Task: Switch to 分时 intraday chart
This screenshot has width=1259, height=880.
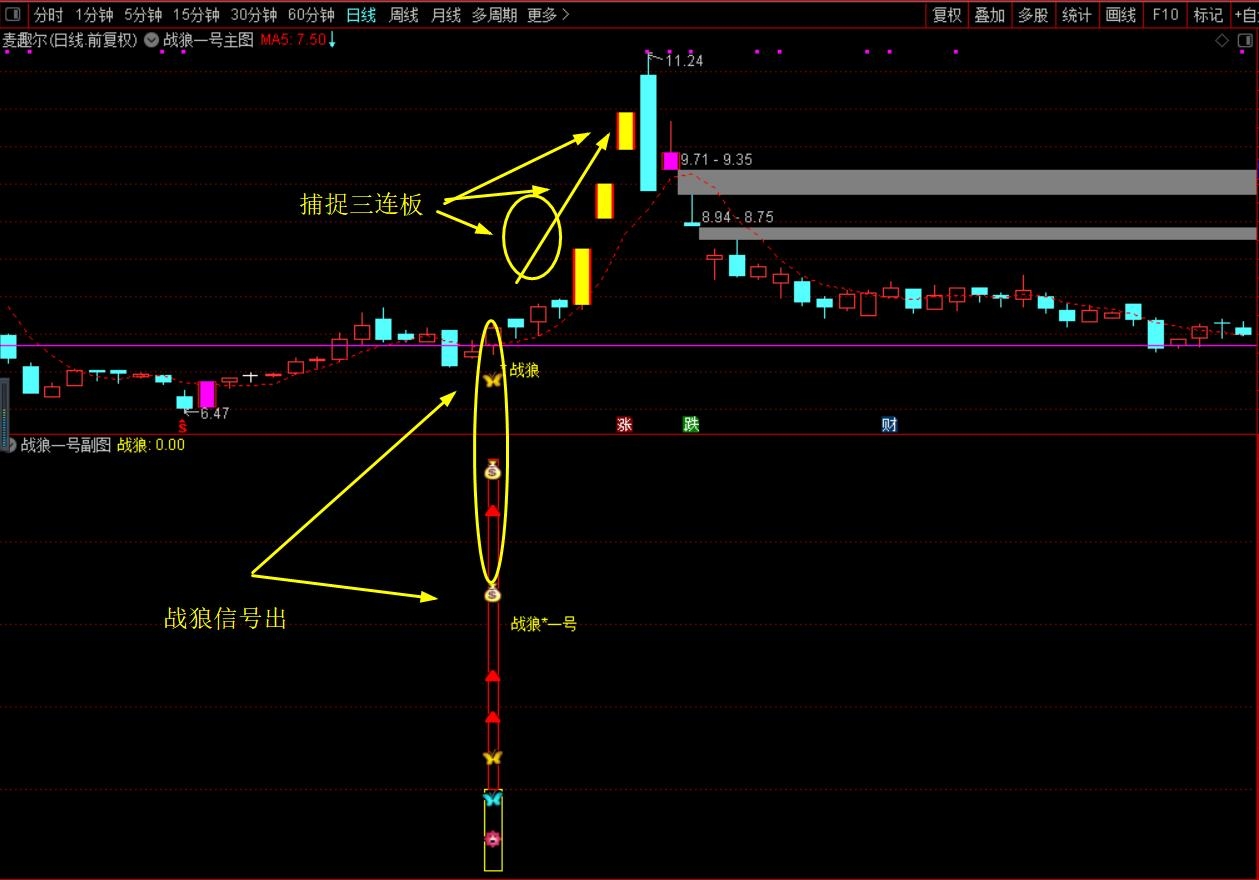Action: pos(48,15)
